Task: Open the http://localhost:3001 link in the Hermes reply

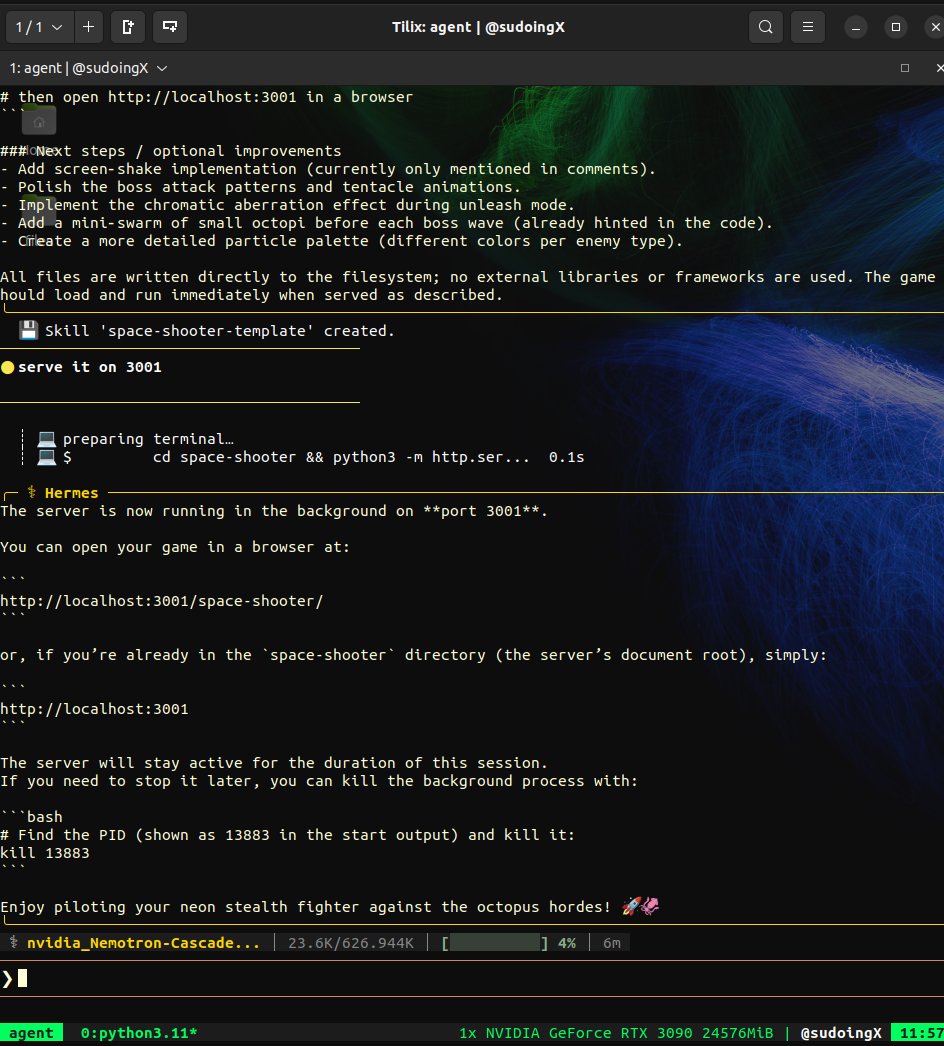Action: click(94, 709)
